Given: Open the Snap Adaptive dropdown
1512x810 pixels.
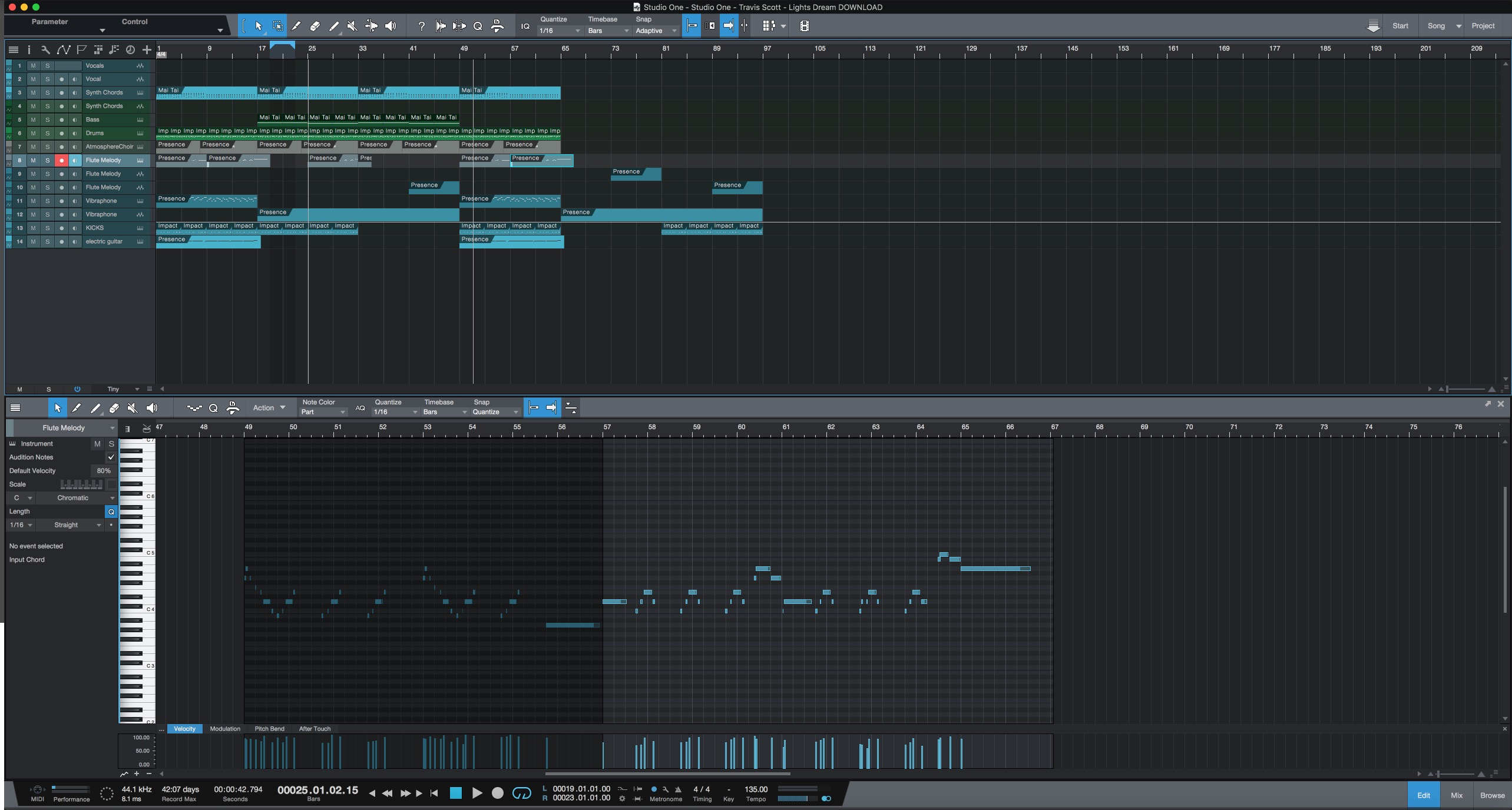Looking at the screenshot, I should (656, 31).
